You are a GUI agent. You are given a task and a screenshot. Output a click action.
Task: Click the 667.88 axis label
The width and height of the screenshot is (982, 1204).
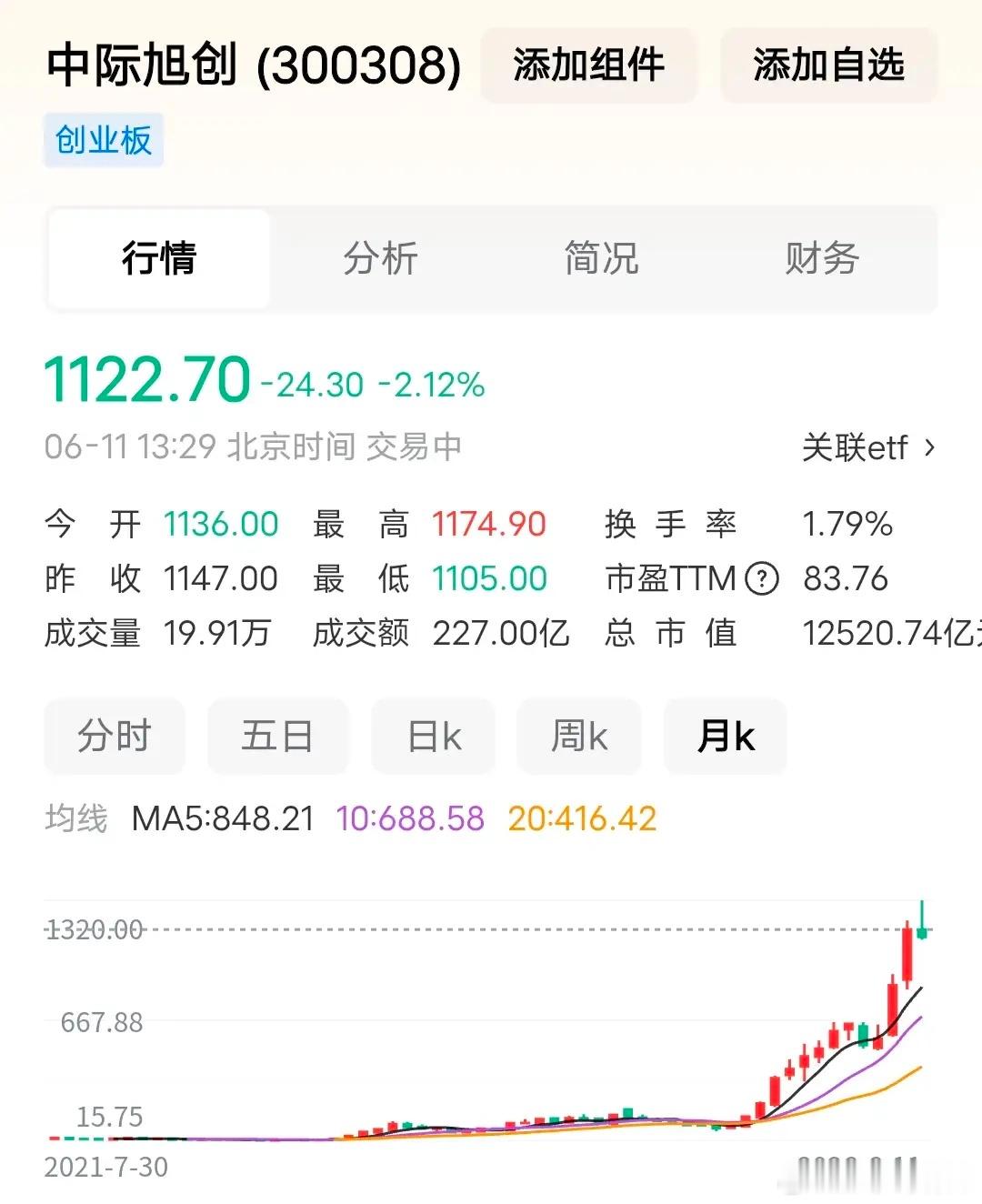[x=102, y=1022]
